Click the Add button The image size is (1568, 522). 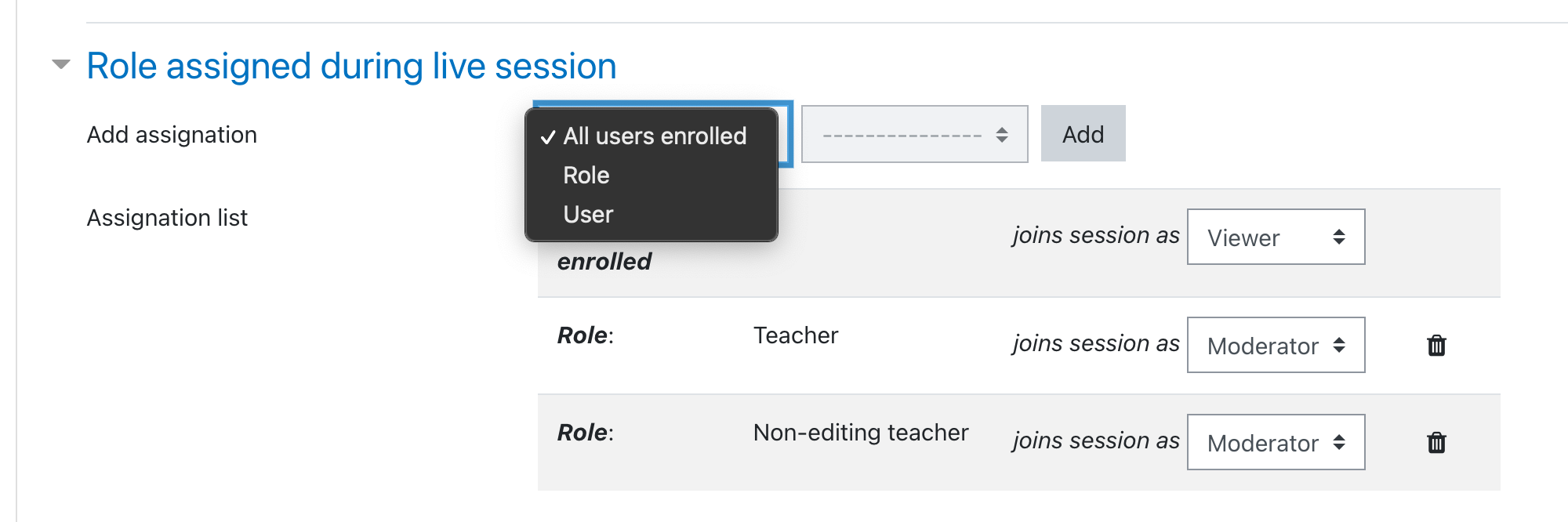click(1083, 134)
